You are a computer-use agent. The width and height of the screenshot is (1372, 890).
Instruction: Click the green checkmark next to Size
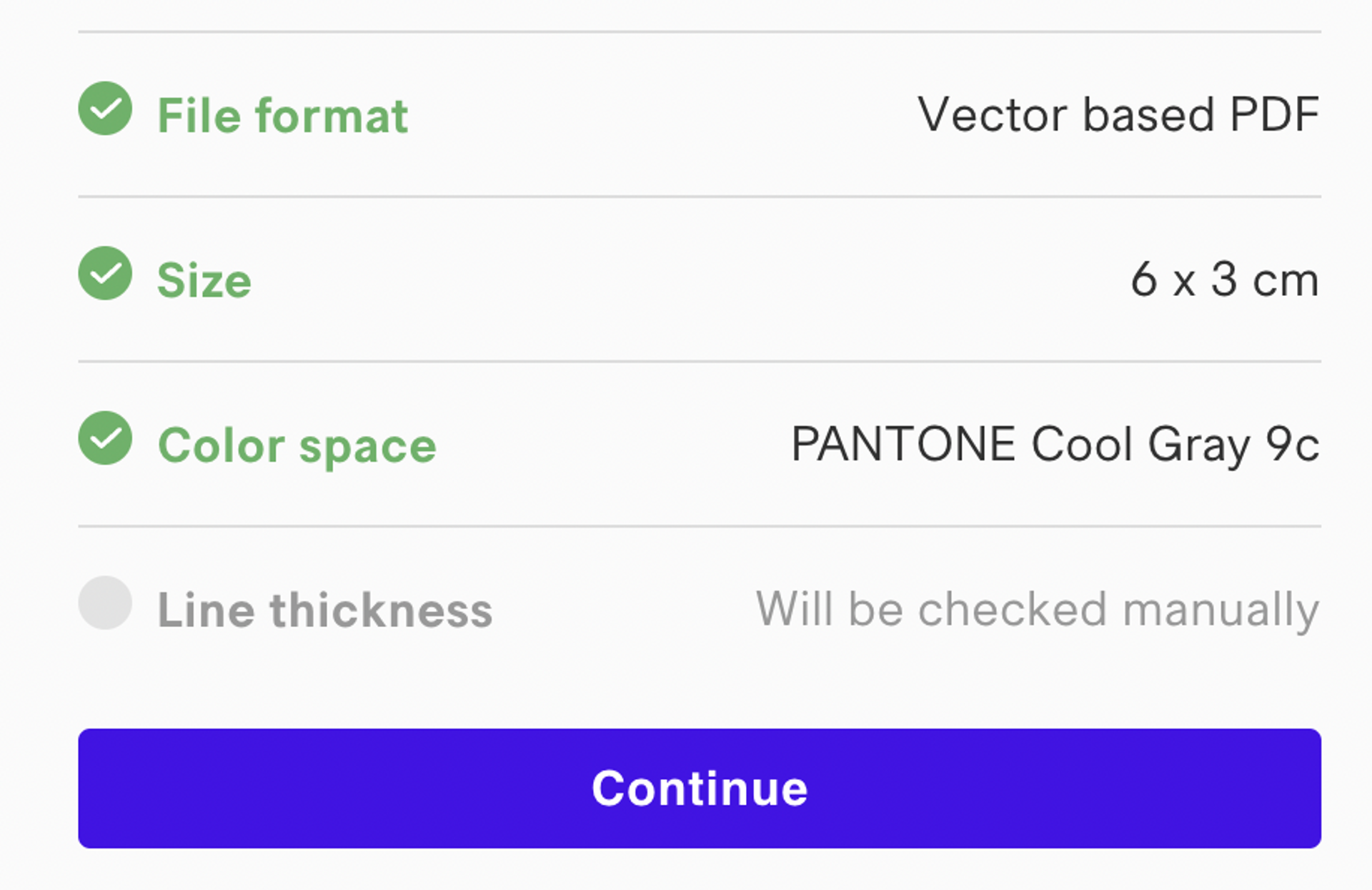click(x=105, y=273)
